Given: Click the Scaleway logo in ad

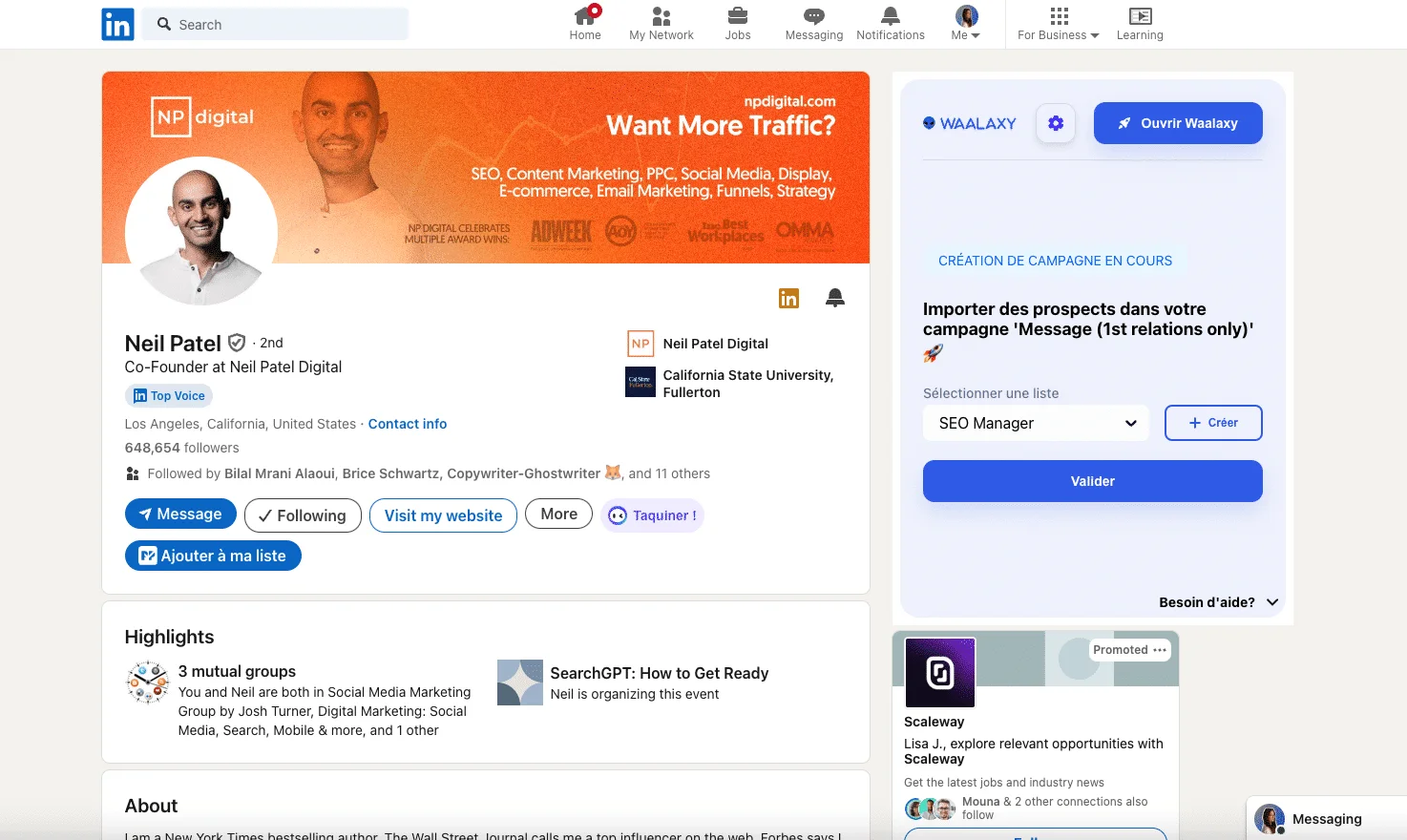Looking at the screenshot, I should (x=940, y=673).
